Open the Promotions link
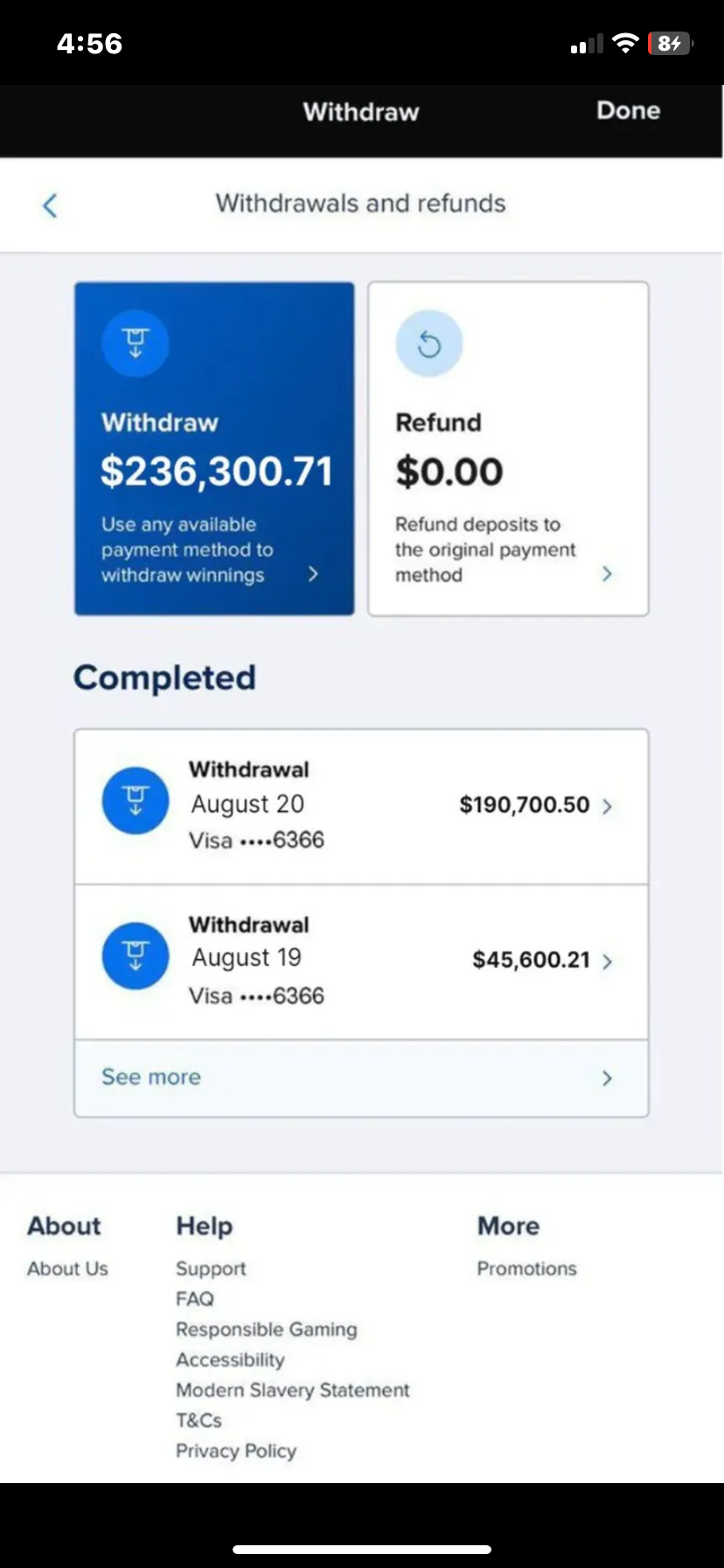 [526, 1269]
